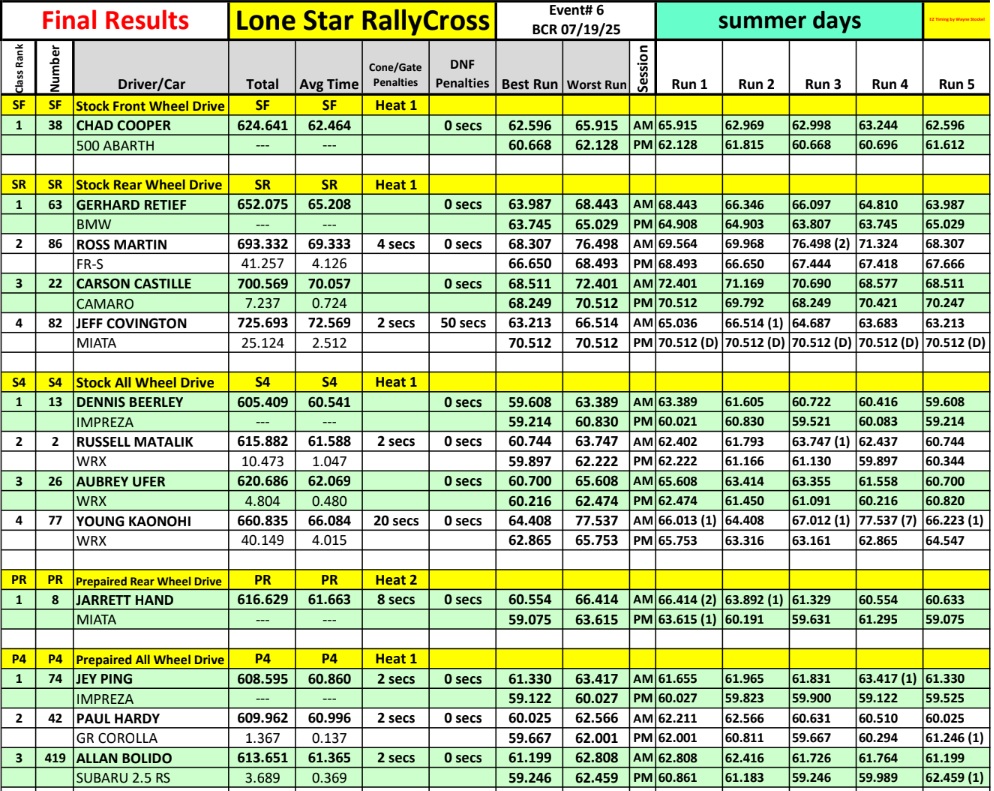Select driver name "CARSON CASTILLE"
This screenshot has width=994, height=791.
[134, 283]
